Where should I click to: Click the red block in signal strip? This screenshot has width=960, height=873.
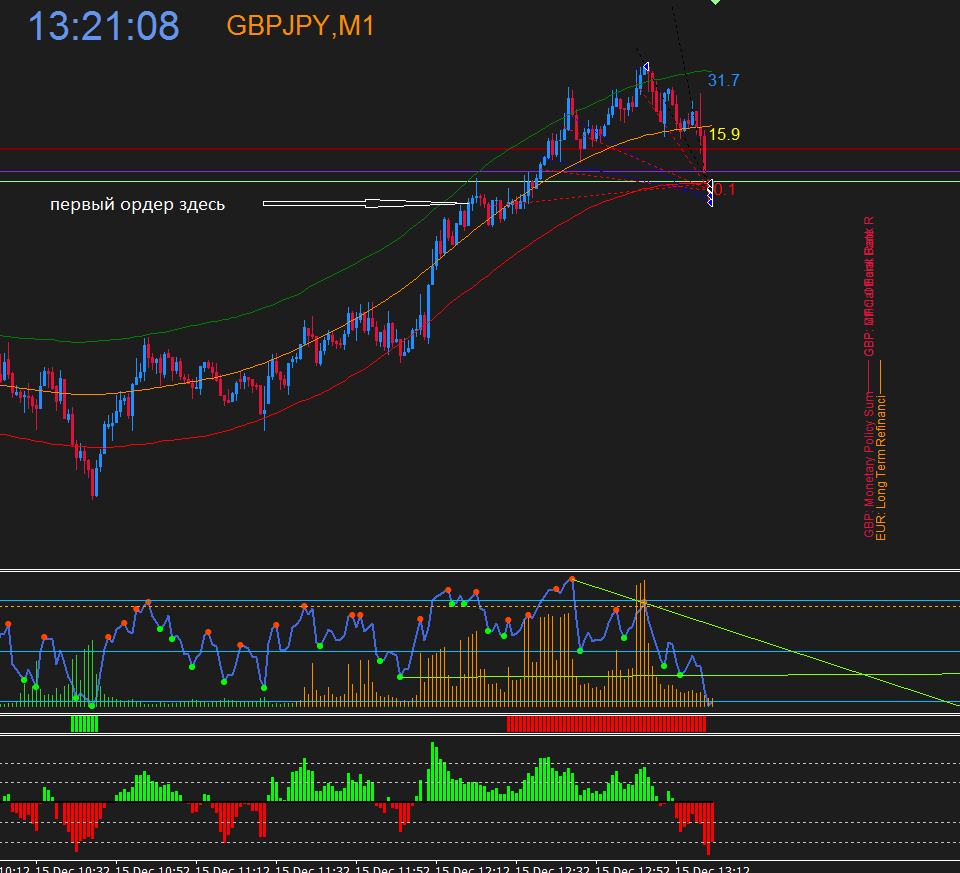606,724
